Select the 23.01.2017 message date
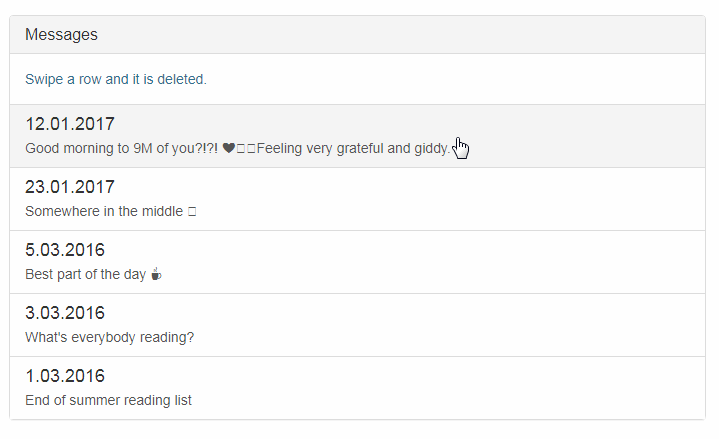 click(x=70, y=187)
